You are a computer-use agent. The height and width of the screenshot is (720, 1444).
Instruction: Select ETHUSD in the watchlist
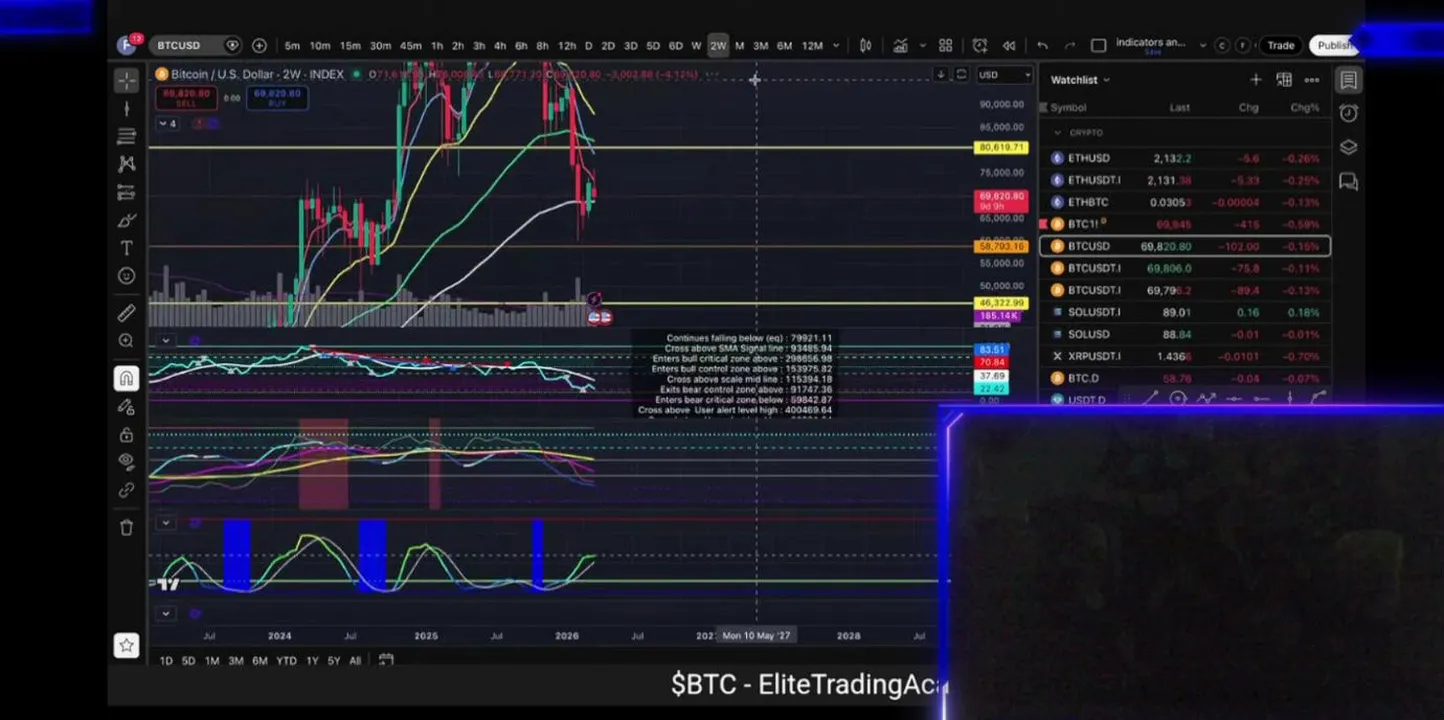[x=1186, y=158]
